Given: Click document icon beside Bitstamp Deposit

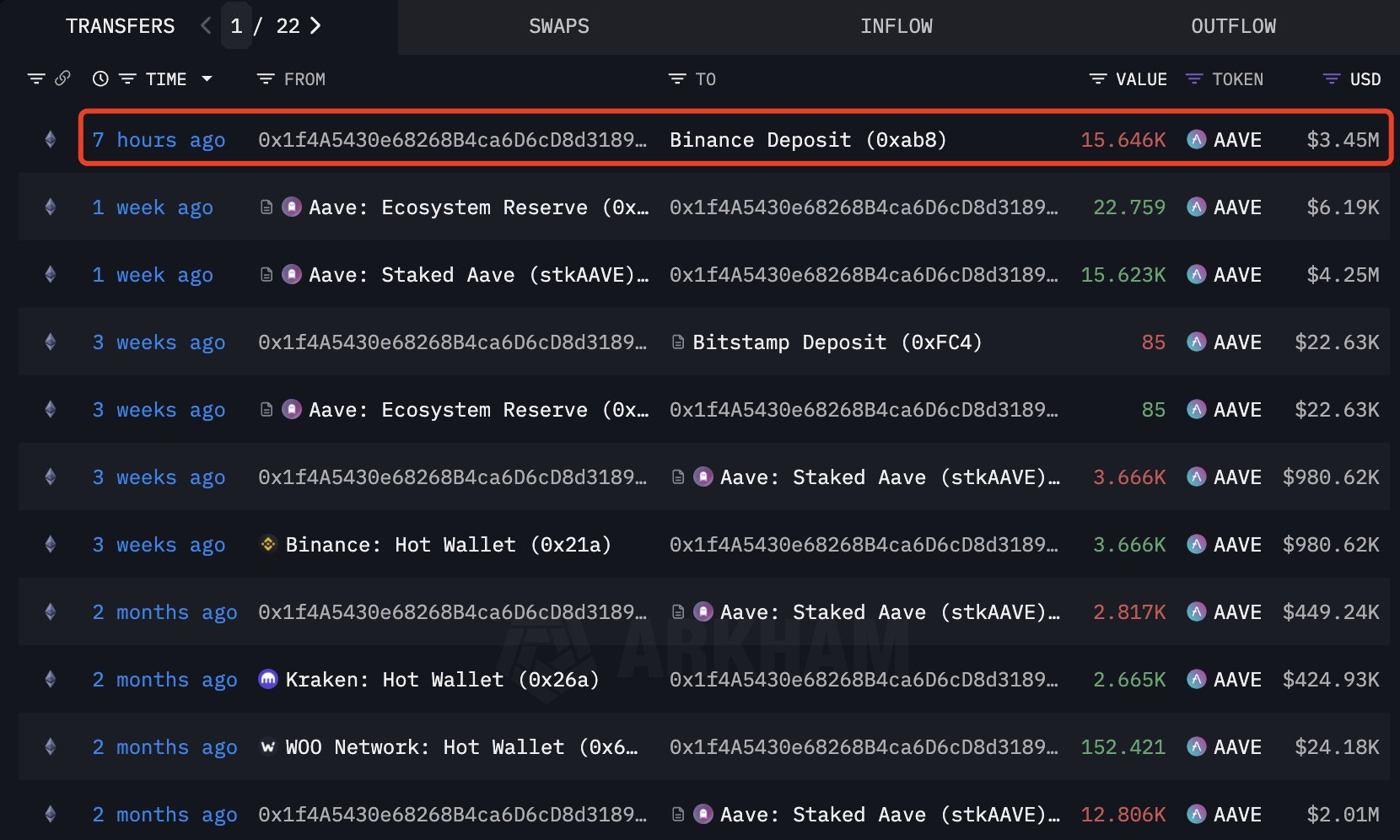Looking at the screenshot, I should point(678,342).
